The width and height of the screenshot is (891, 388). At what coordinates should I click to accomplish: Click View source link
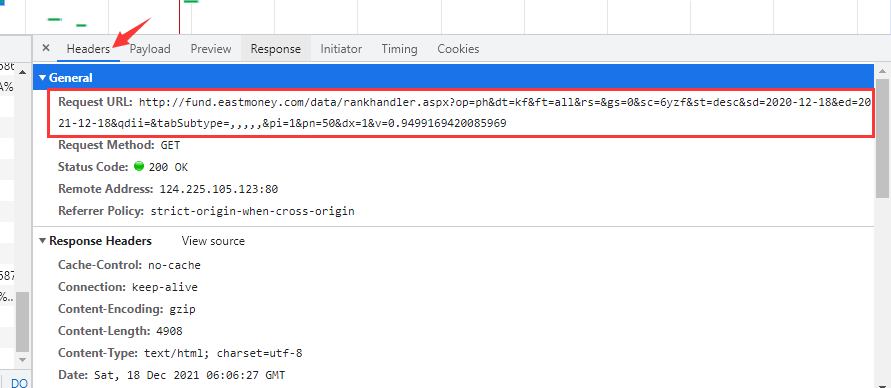point(213,241)
